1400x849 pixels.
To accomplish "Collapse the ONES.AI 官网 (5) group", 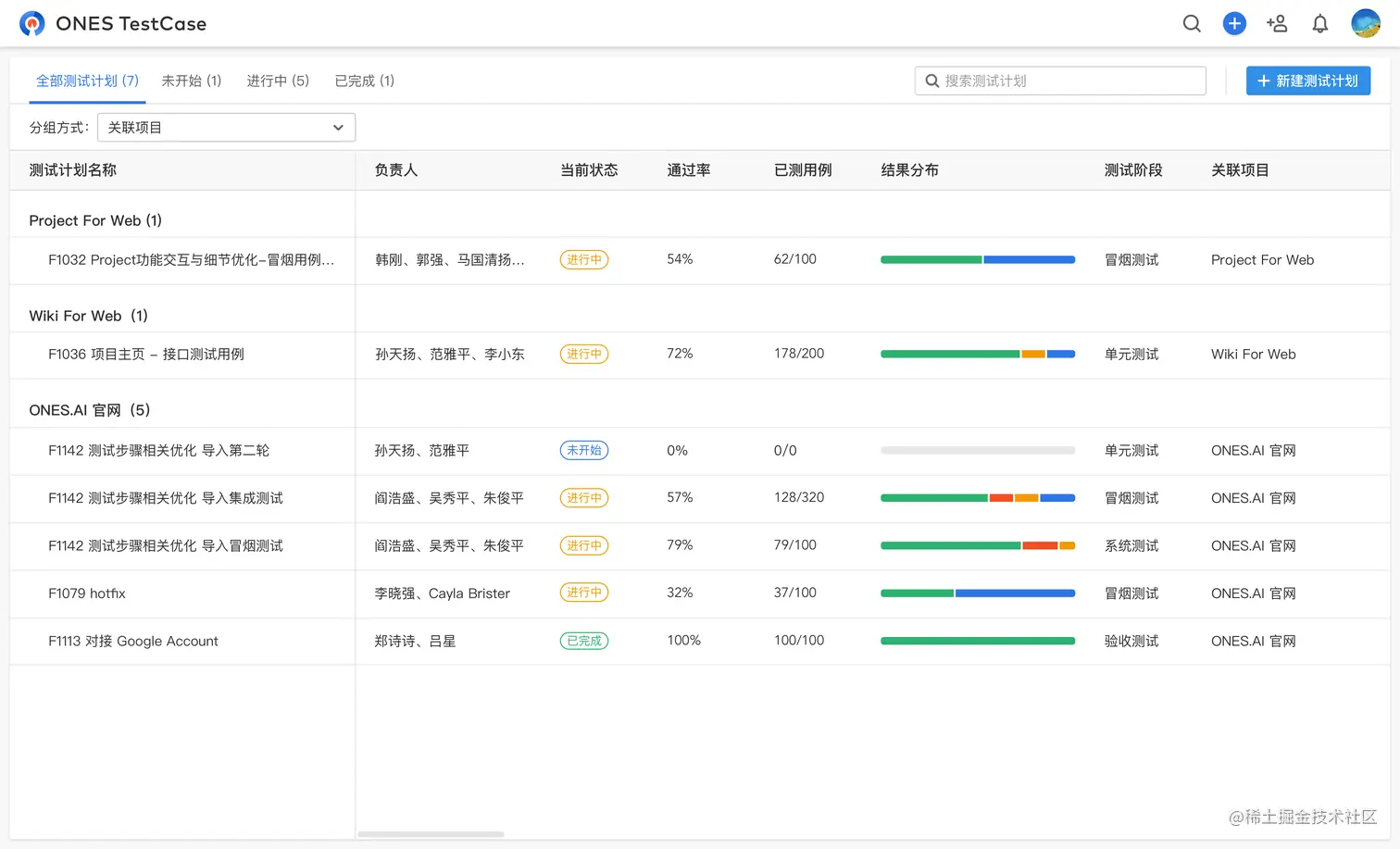I will (89, 410).
